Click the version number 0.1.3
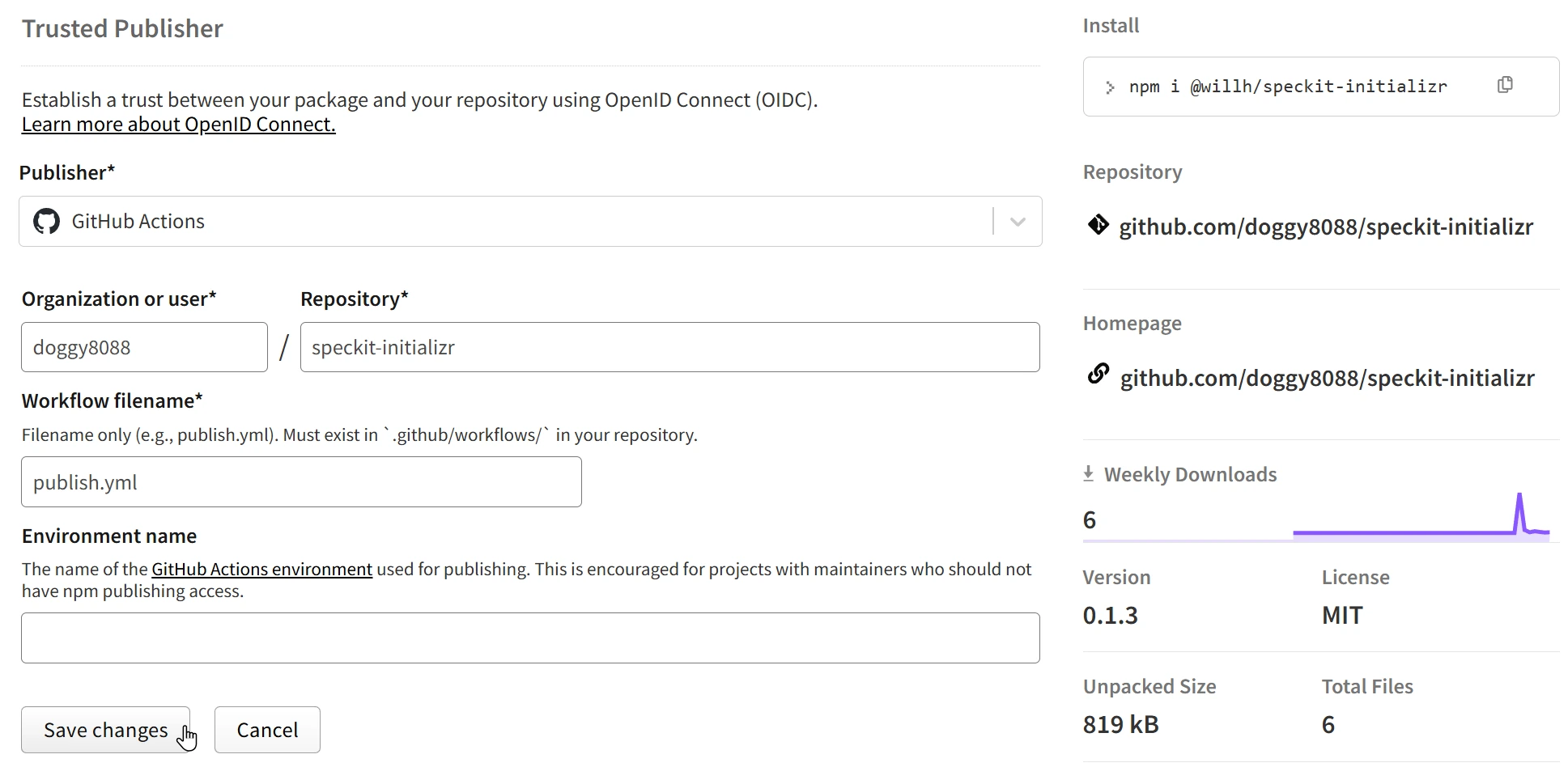Image resolution: width=1568 pixels, height=767 pixels. (1111, 616)
